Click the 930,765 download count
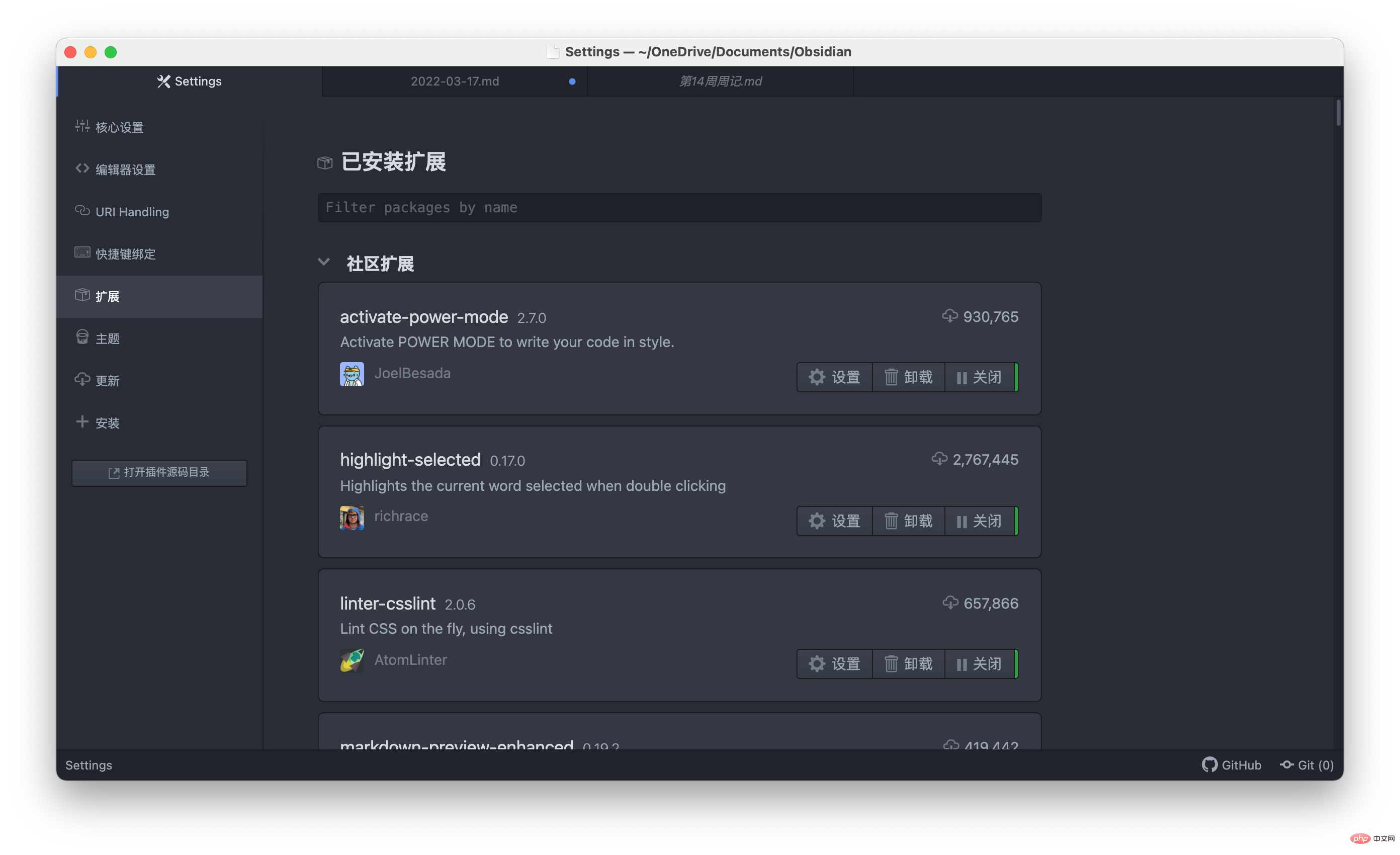This screenshot has width=1400, height=855. point(990,317)
